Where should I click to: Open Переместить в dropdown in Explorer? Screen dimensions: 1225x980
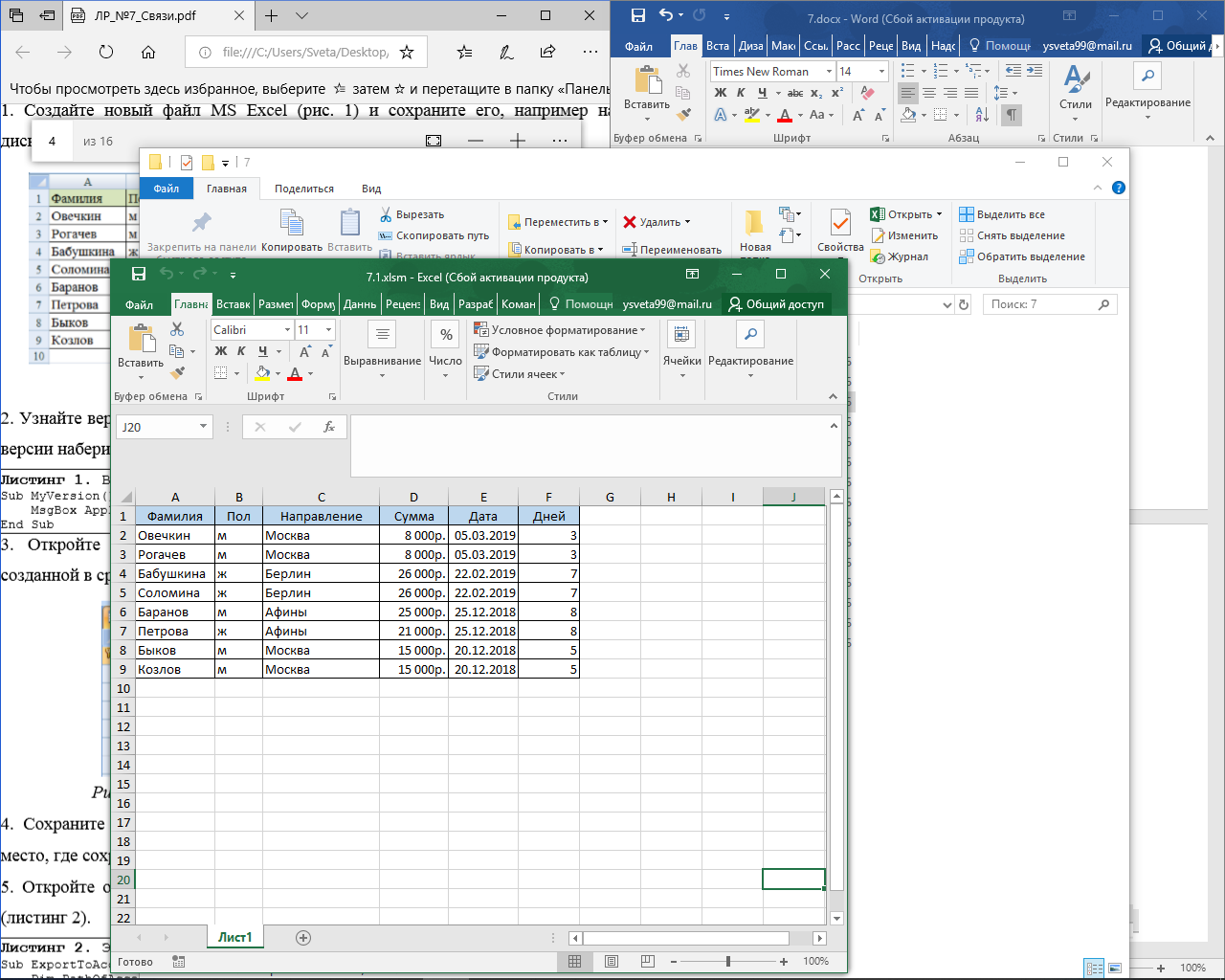click(x=558, y=222)
